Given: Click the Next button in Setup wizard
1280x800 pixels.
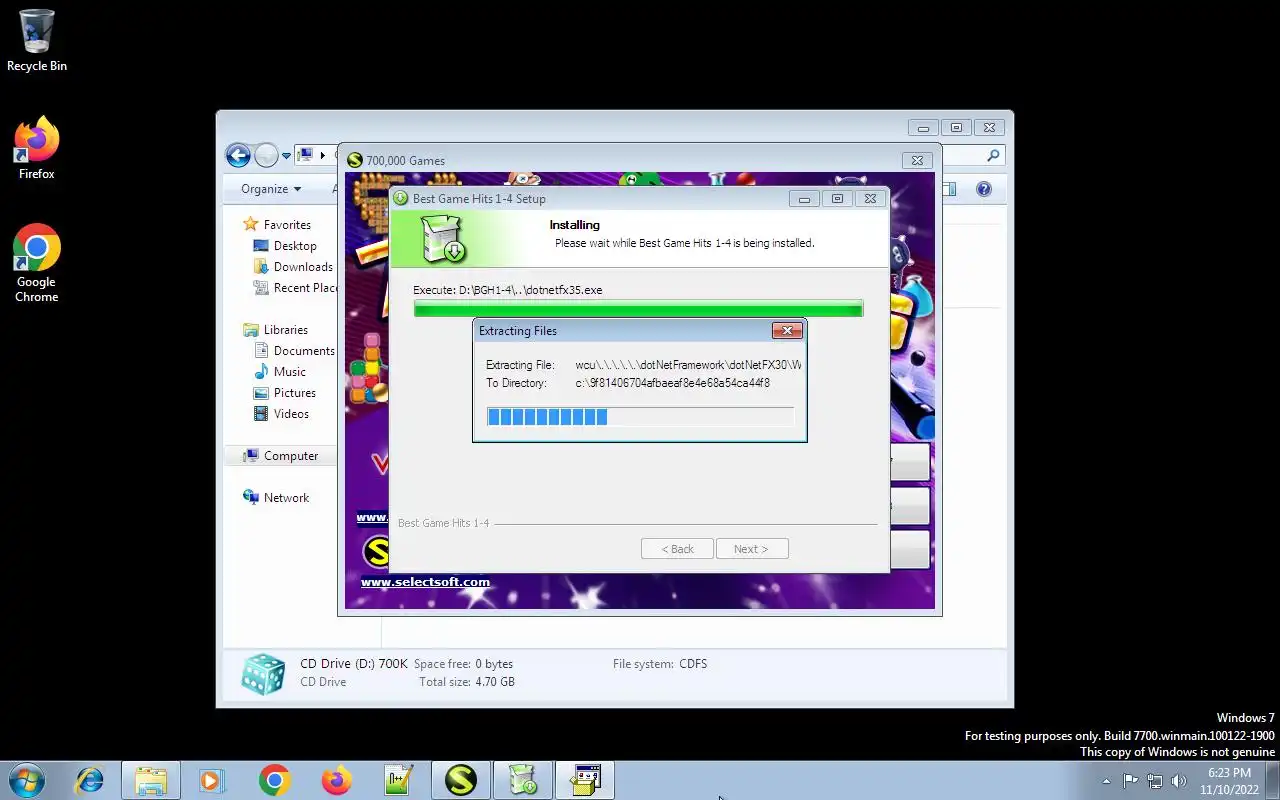Looking at the screenshot, I should (x=752, y=549).
